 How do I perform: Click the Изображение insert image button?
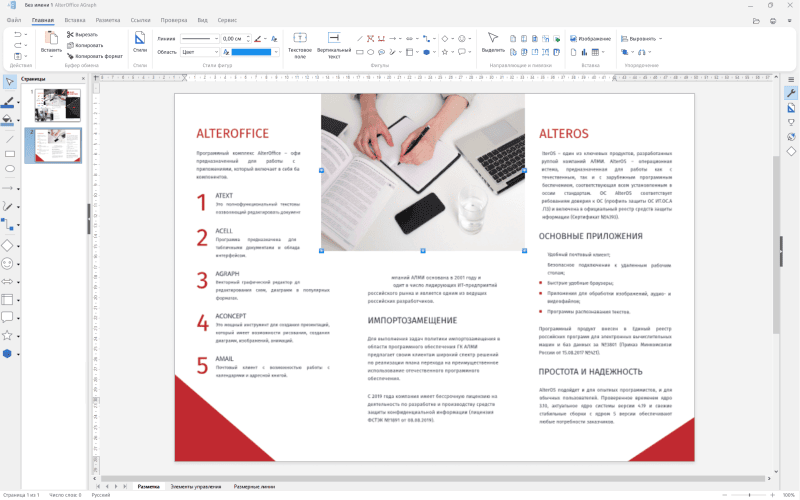tap(590, 39)
